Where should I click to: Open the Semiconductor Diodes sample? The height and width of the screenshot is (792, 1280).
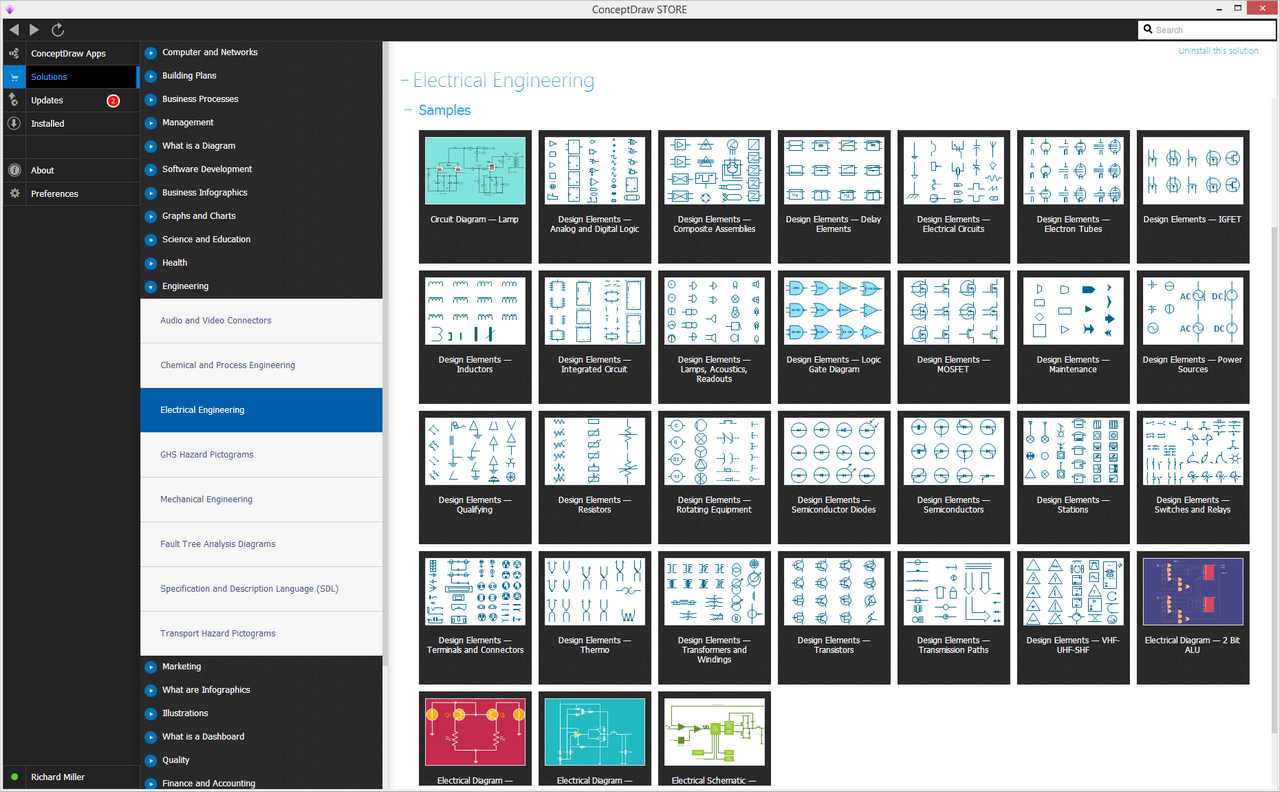coord(834,477)
